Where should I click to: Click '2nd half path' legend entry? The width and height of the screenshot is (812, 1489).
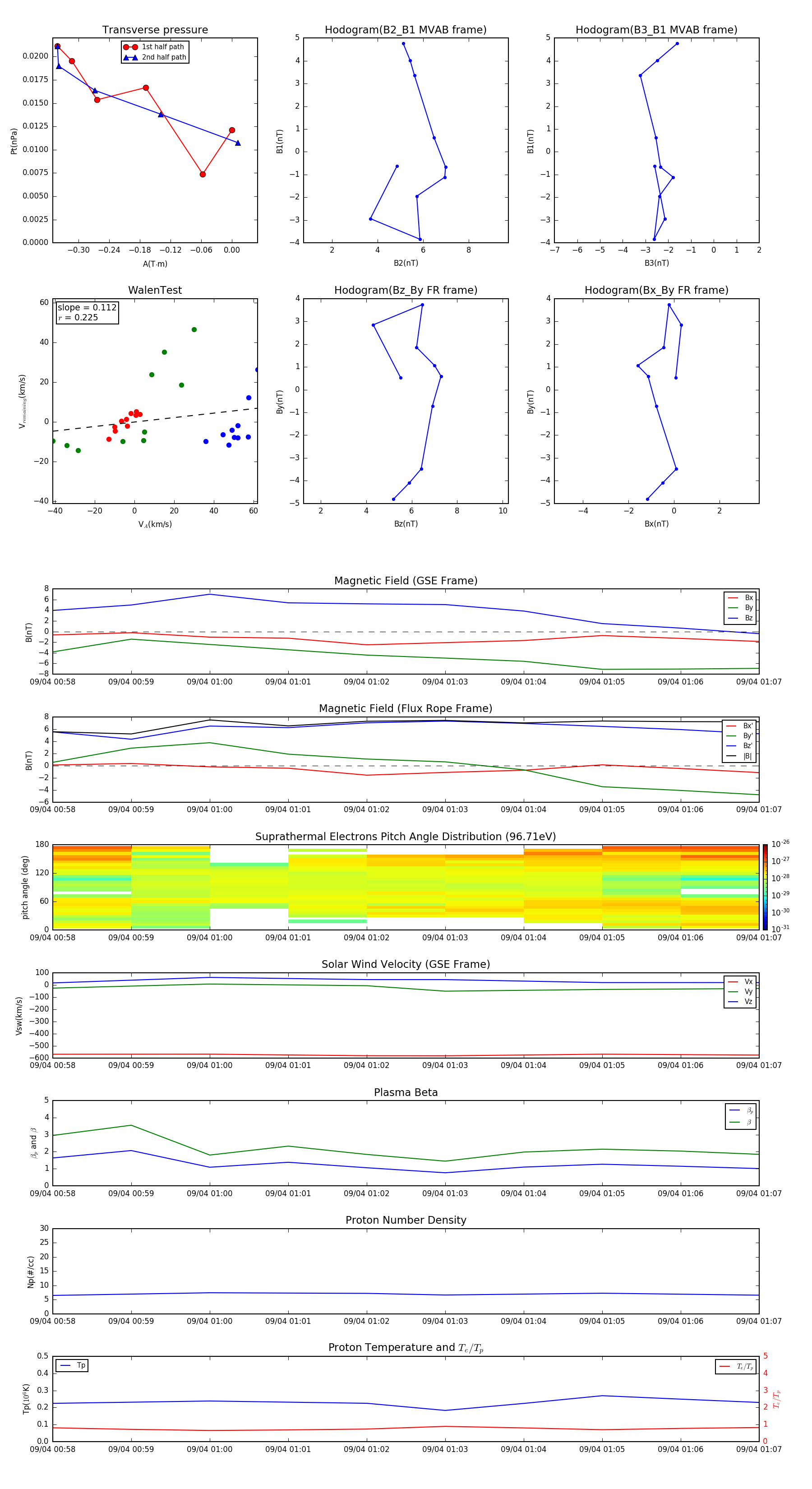tap(155, 57)
